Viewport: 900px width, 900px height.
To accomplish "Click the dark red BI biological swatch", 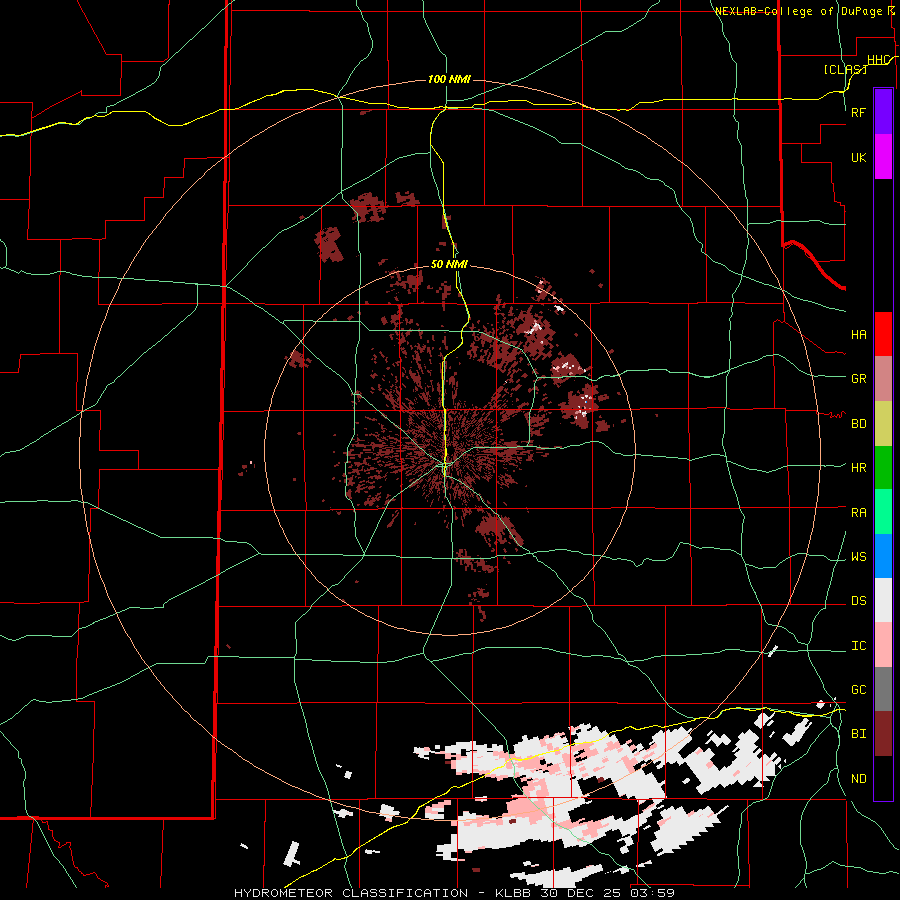I will point(883,734).
